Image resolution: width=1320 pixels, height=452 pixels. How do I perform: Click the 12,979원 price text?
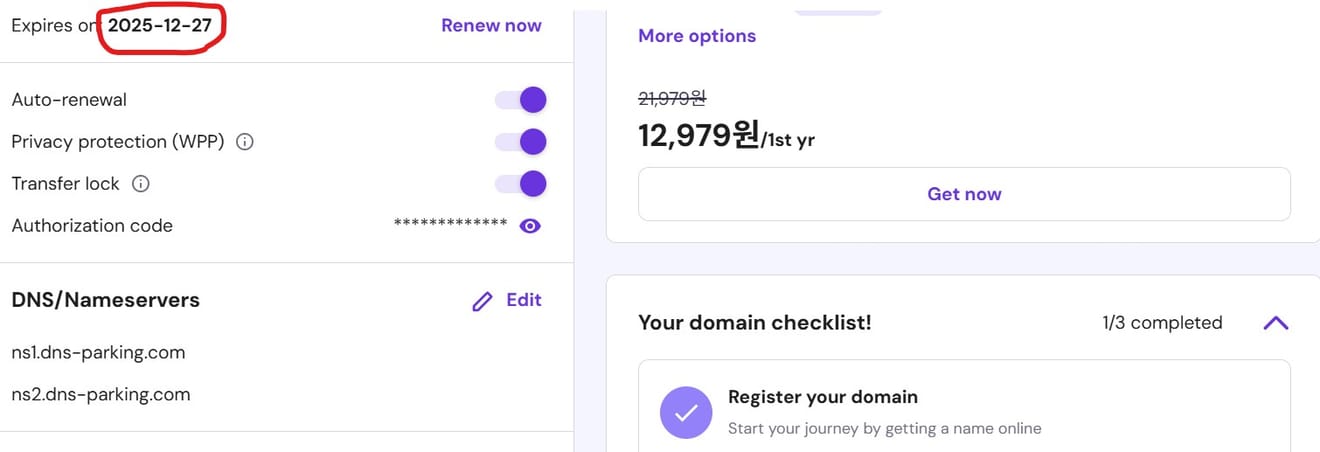click(699, 135)
